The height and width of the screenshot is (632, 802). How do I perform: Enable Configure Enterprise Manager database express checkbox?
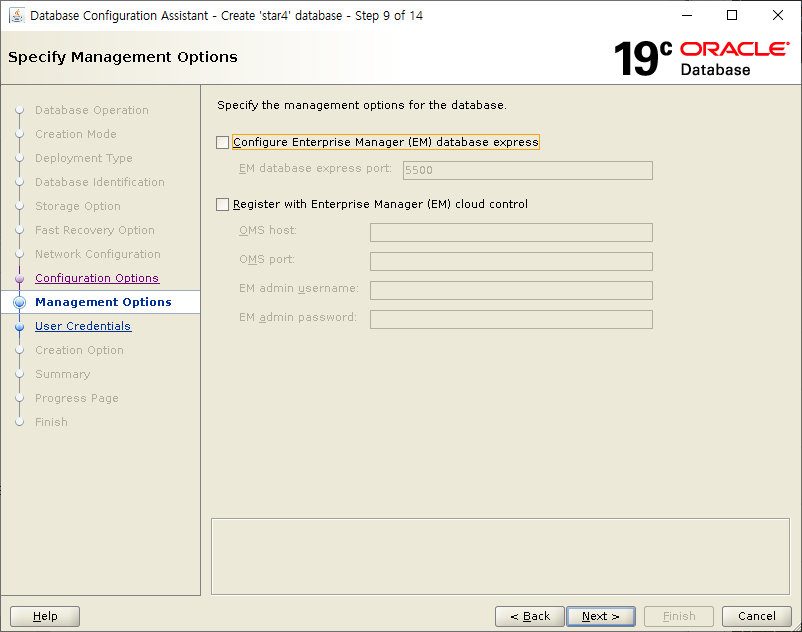[222, 142]
